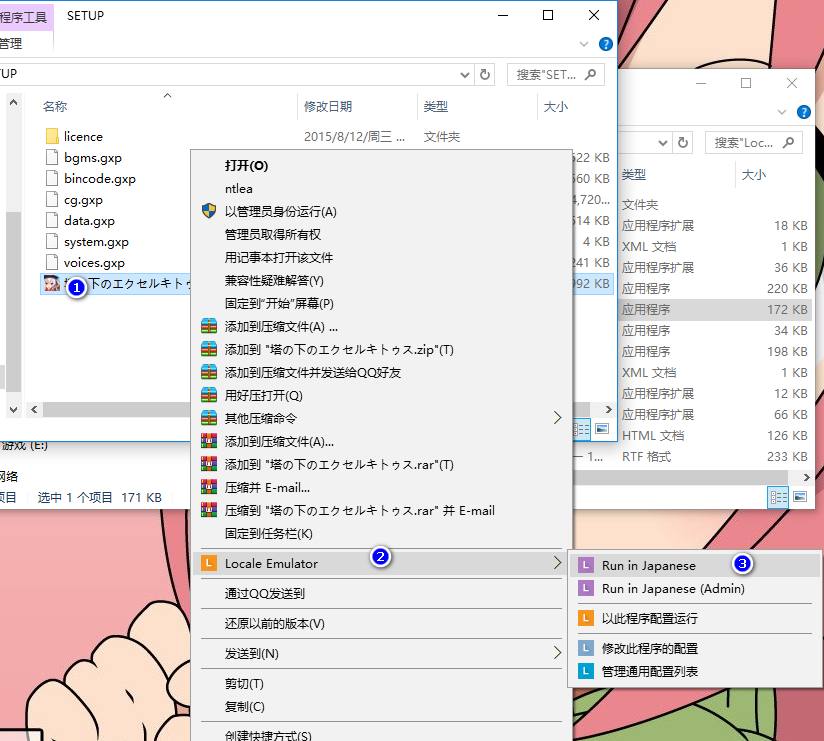Image resolution: width=824 pixels, height=741 pixels.
Task: Click the archive icon beside 用好压打开(Q)
Action: point(209,395)
